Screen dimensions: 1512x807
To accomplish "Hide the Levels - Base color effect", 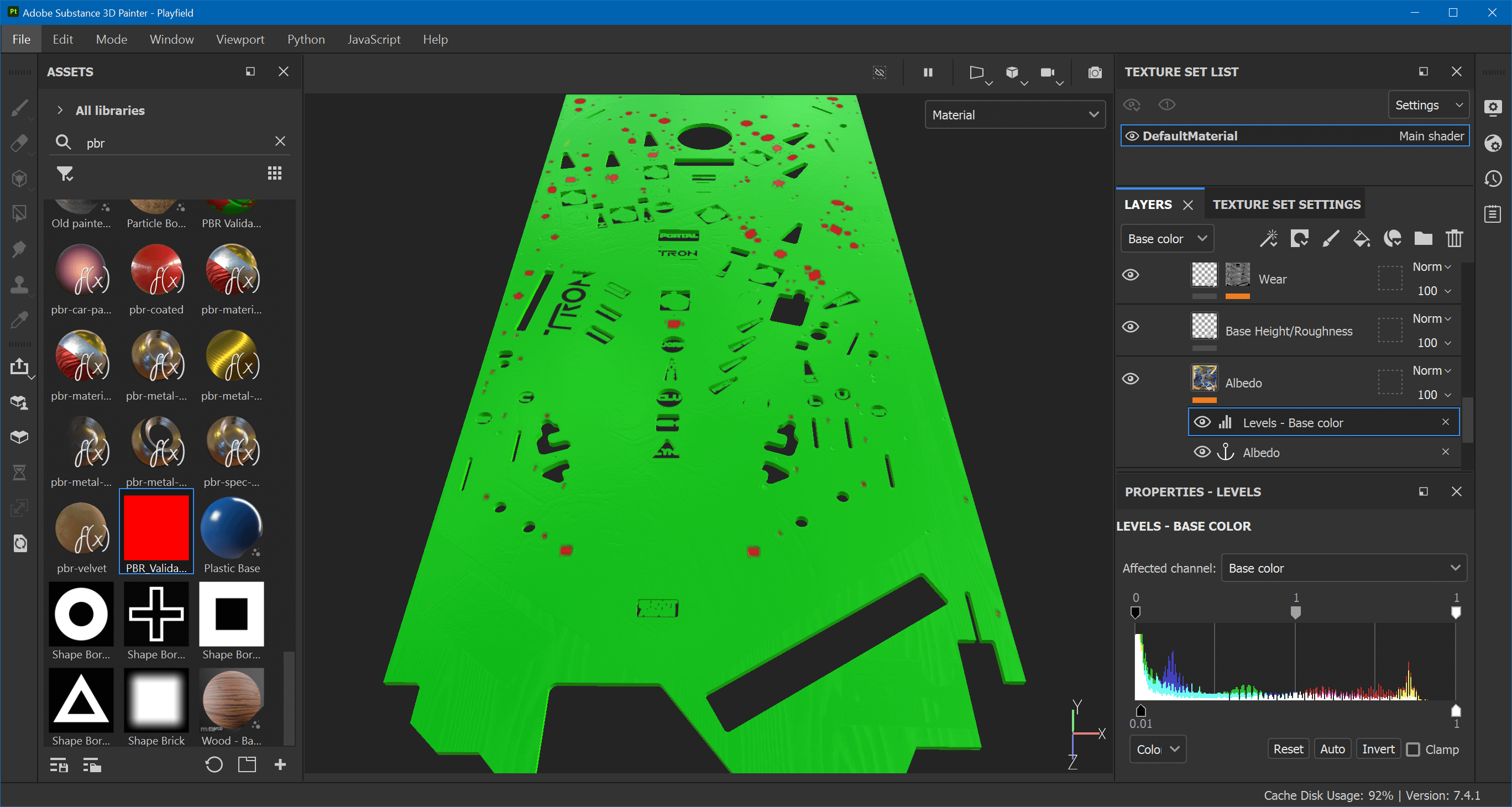I will pyautogui.click(x=1202, y=422).
